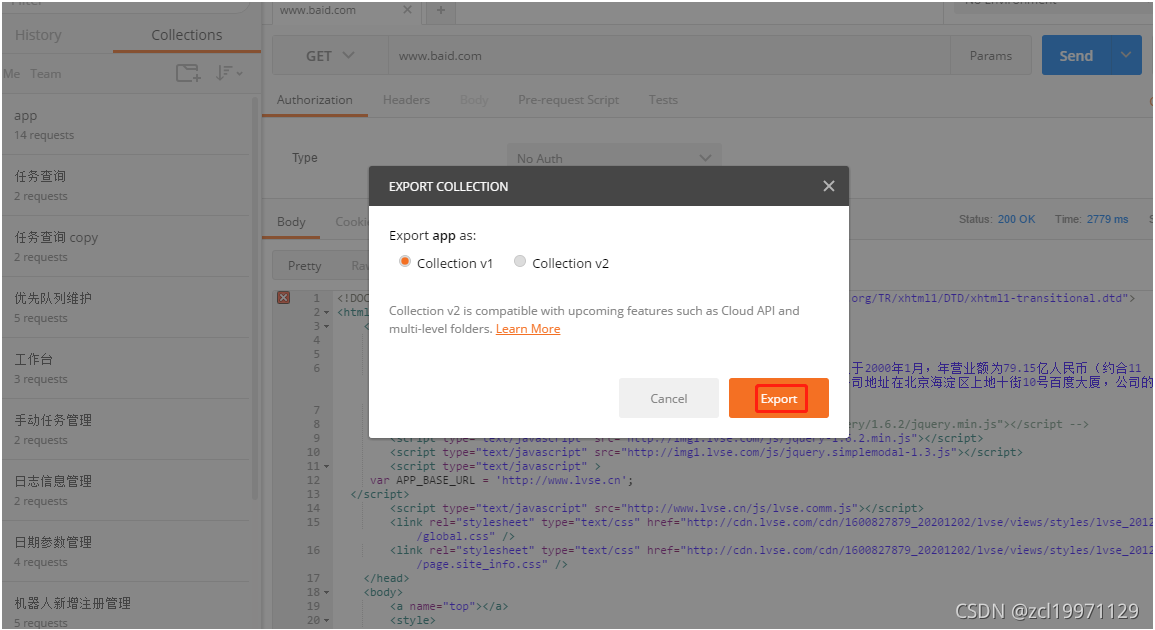Click the red error marker on line 1

point(284,298)
